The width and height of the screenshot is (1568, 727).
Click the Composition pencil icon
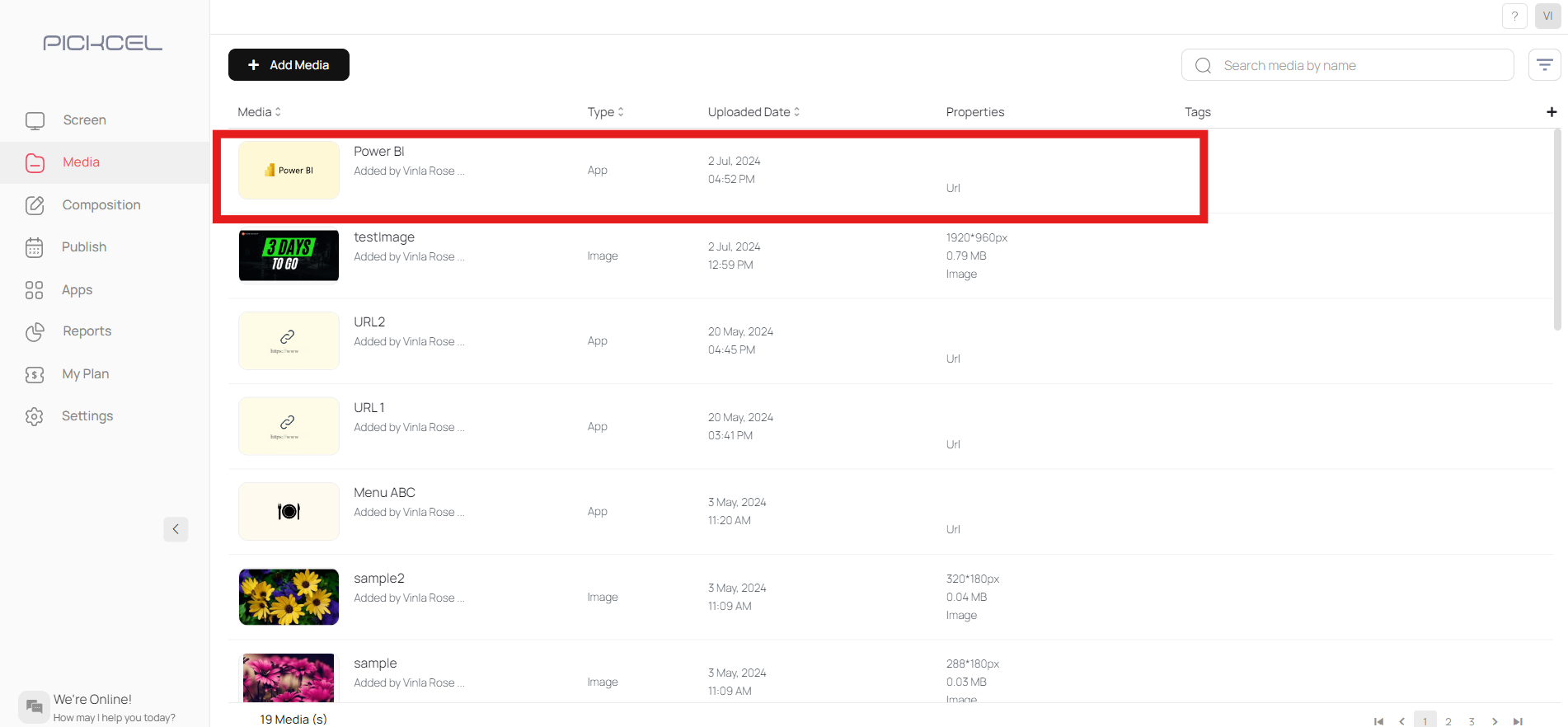(x=35, y=205)
